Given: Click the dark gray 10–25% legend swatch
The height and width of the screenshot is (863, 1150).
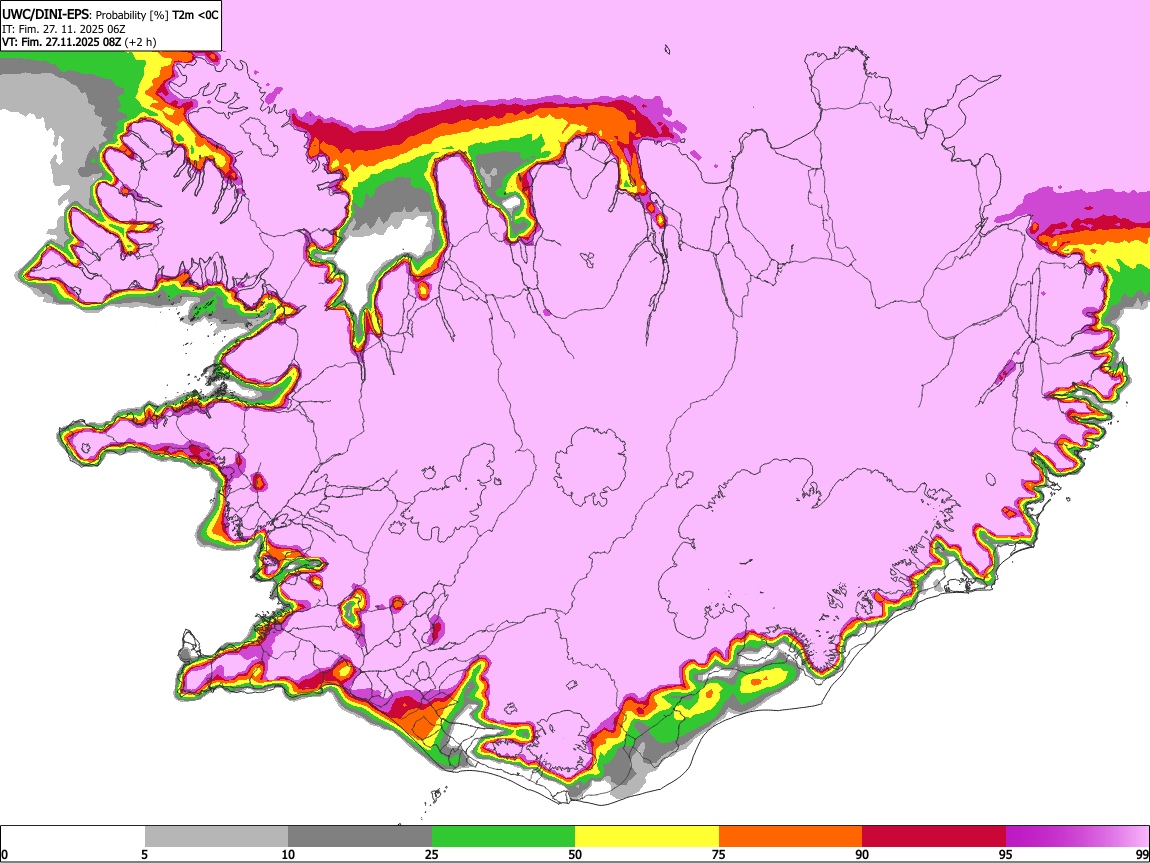Looking at the screenshot, I should (360, 837).
